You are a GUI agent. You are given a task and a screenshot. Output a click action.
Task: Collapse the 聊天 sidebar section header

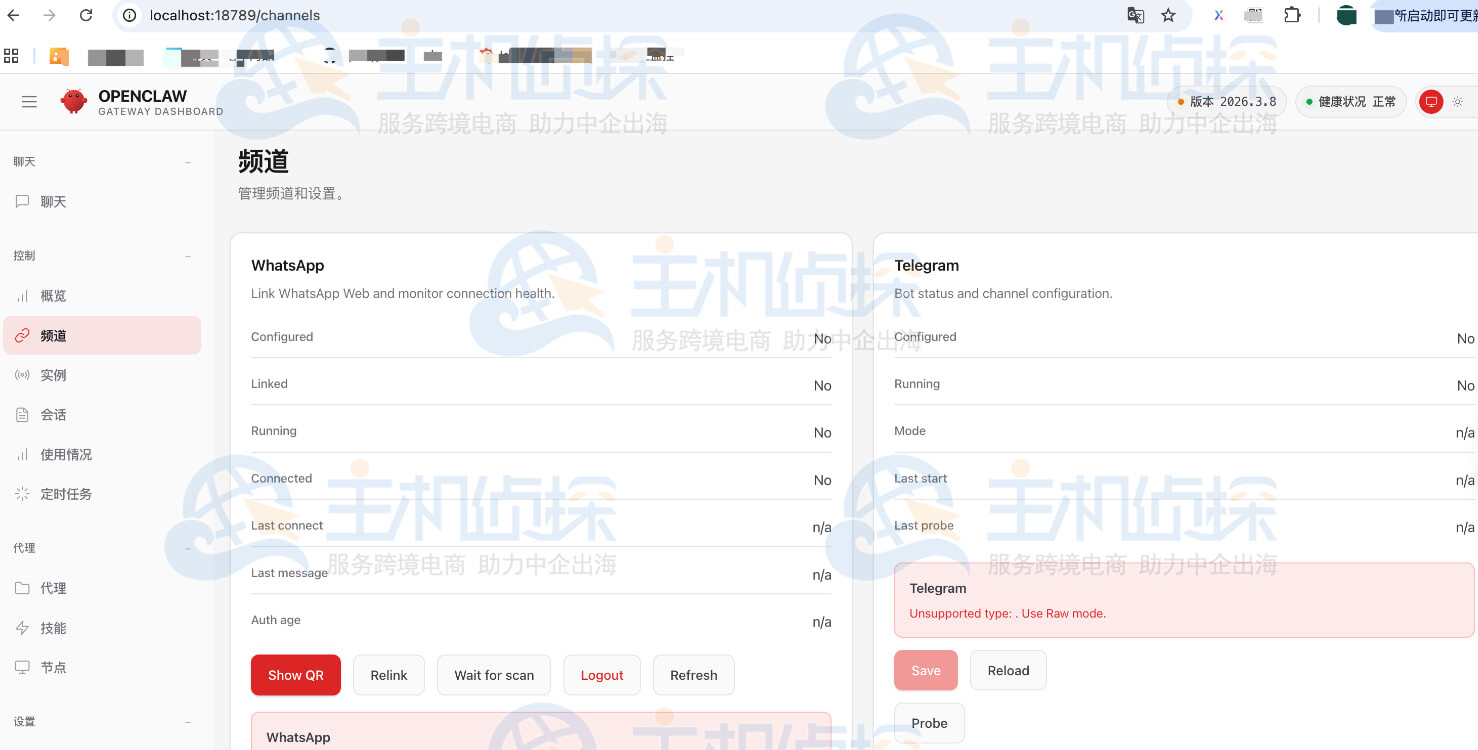point(102,161)
